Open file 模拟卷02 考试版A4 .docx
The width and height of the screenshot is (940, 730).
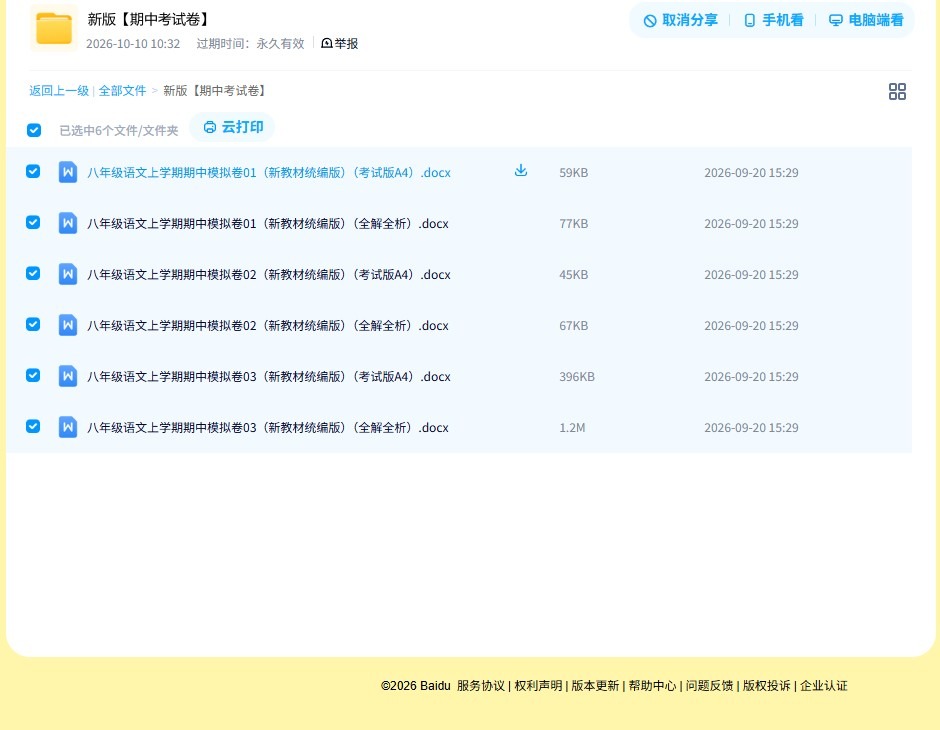click(x=269, y=274)
